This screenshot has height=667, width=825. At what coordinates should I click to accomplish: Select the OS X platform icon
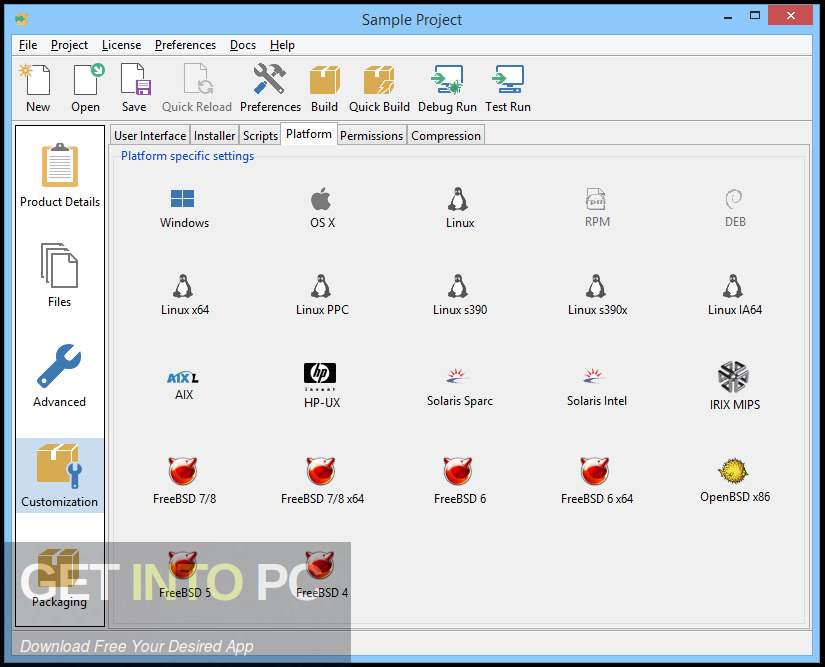coord(322,208)
